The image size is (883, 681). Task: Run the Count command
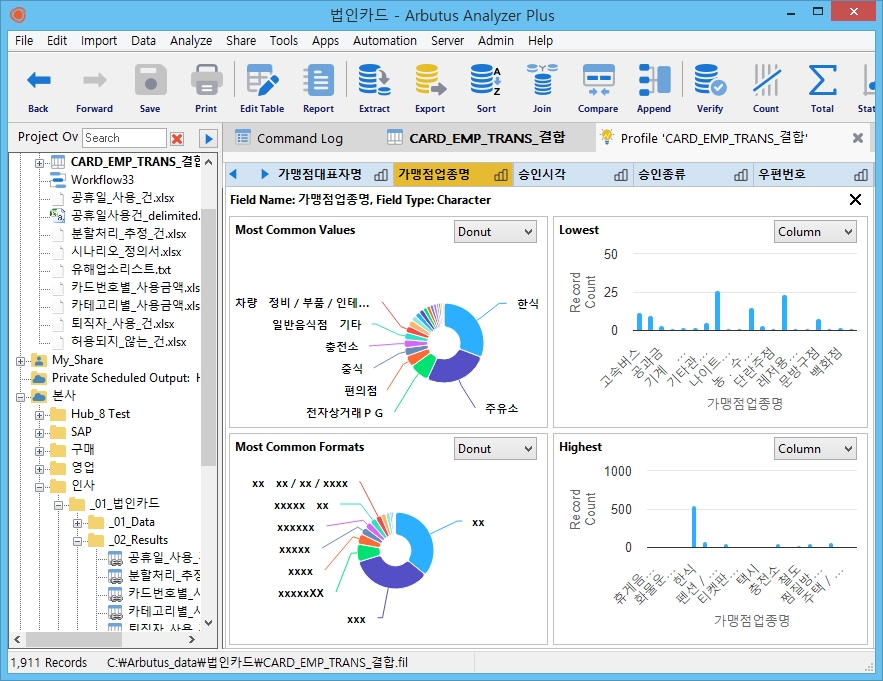[x=766, y=88]
